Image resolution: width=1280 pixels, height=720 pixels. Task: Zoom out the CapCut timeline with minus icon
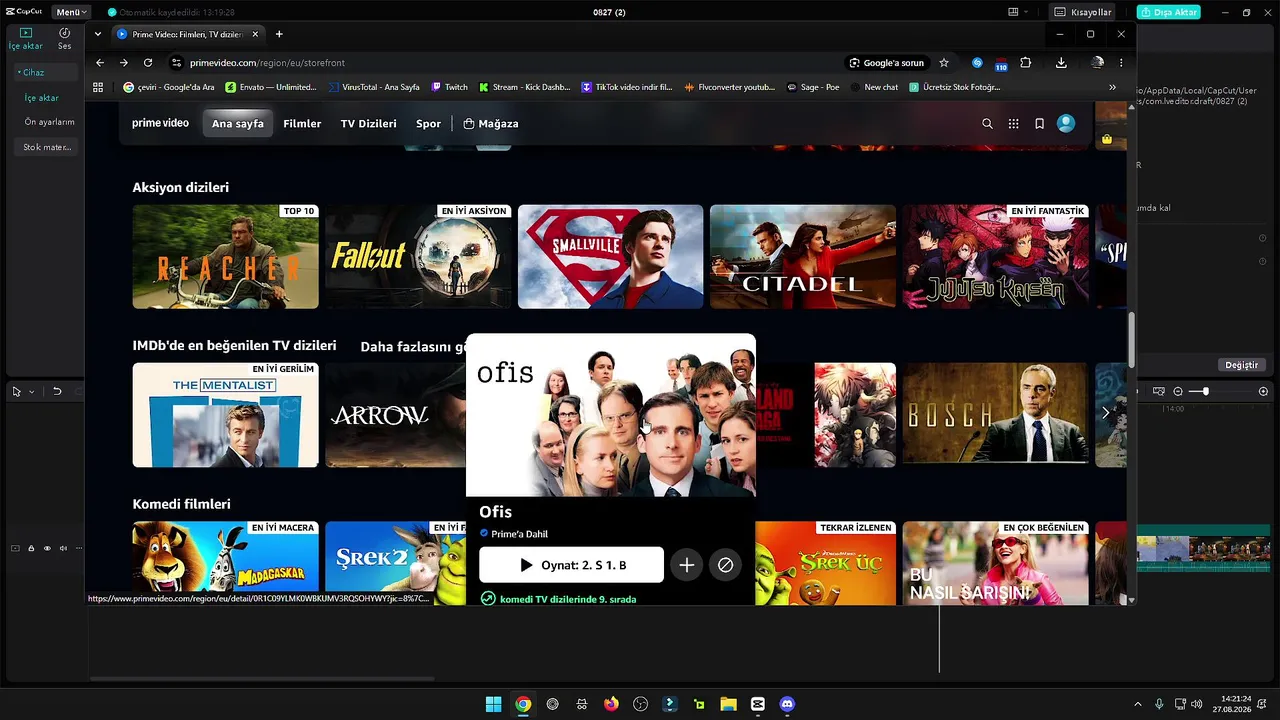coord(1178,391)
